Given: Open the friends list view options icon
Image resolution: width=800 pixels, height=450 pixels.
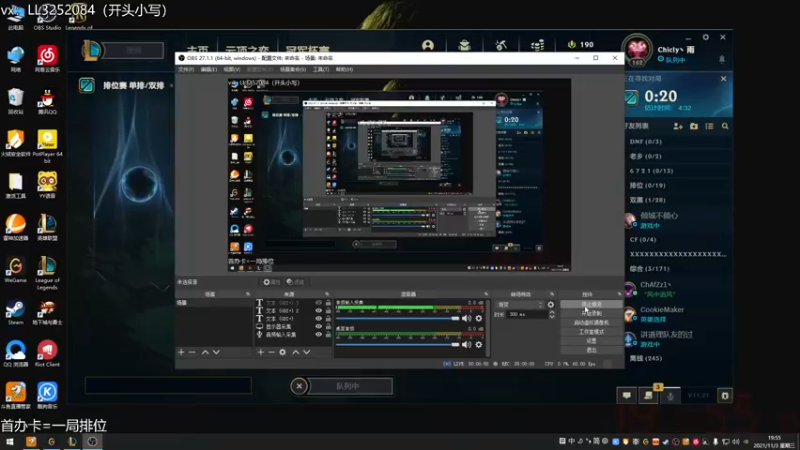Looking at the screenshot, I should click(x=709, y=126).
